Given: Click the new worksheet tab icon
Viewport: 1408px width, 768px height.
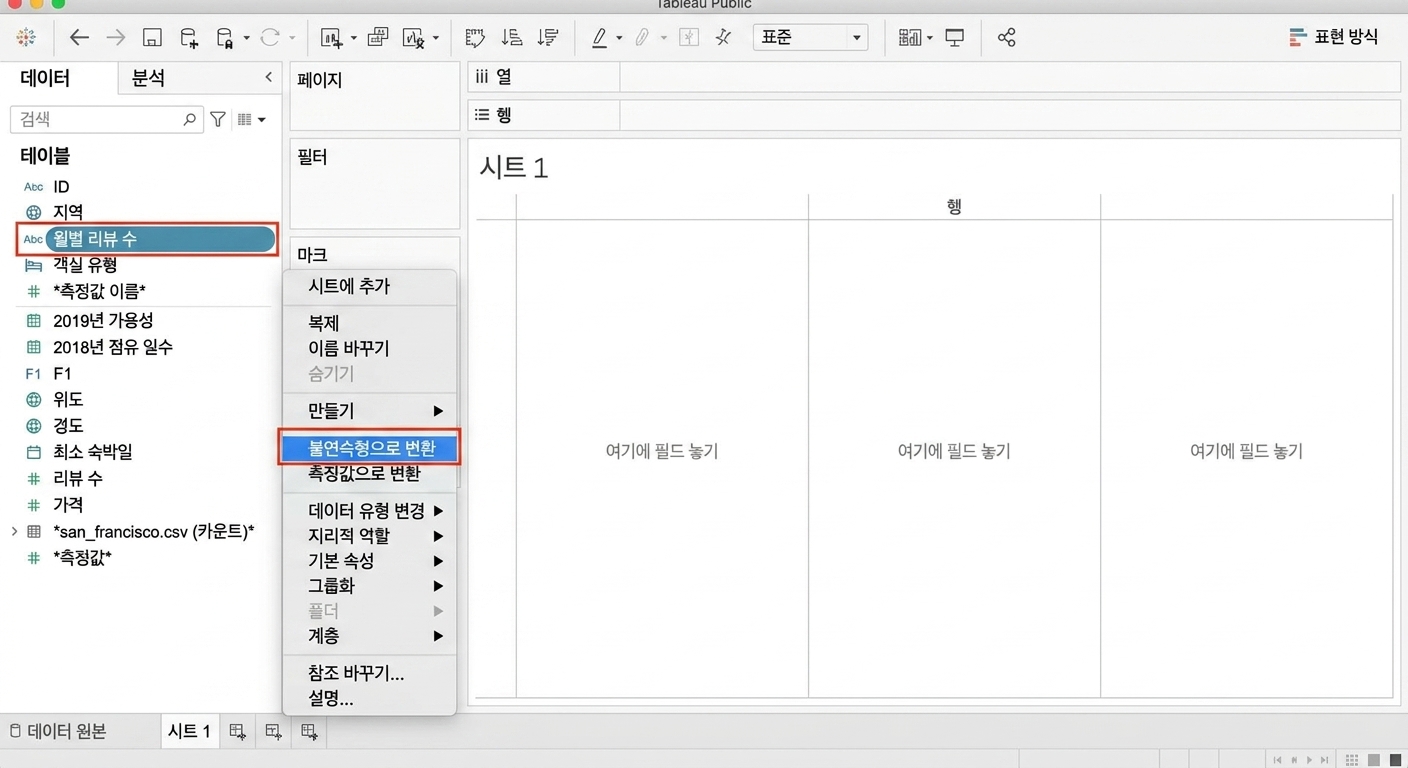Looking at the screenshot, I should coord(238,732).
